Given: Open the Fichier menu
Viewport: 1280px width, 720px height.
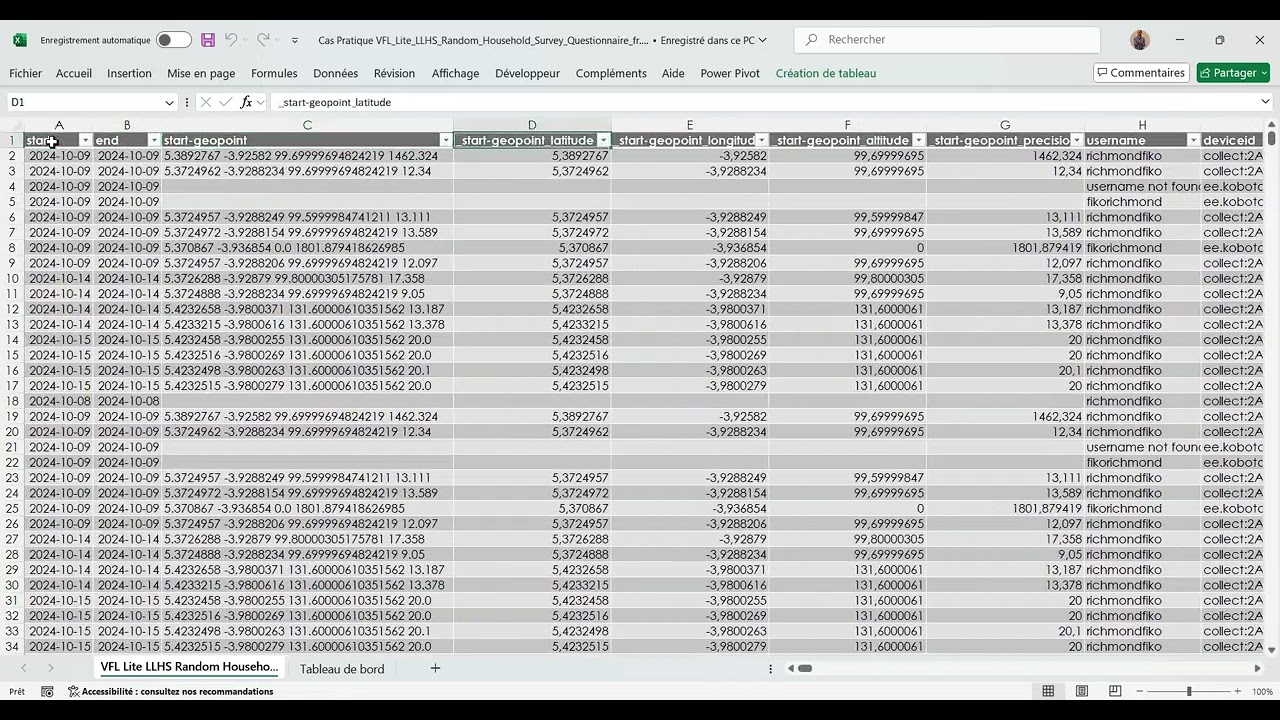Looking at the screenshot, I should (x=26, y=73).
